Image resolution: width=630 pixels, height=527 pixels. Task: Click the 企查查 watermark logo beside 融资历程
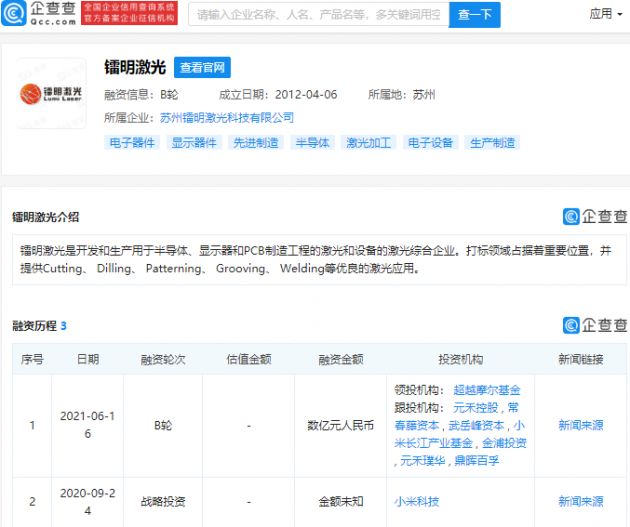click(x=595, y=325)
